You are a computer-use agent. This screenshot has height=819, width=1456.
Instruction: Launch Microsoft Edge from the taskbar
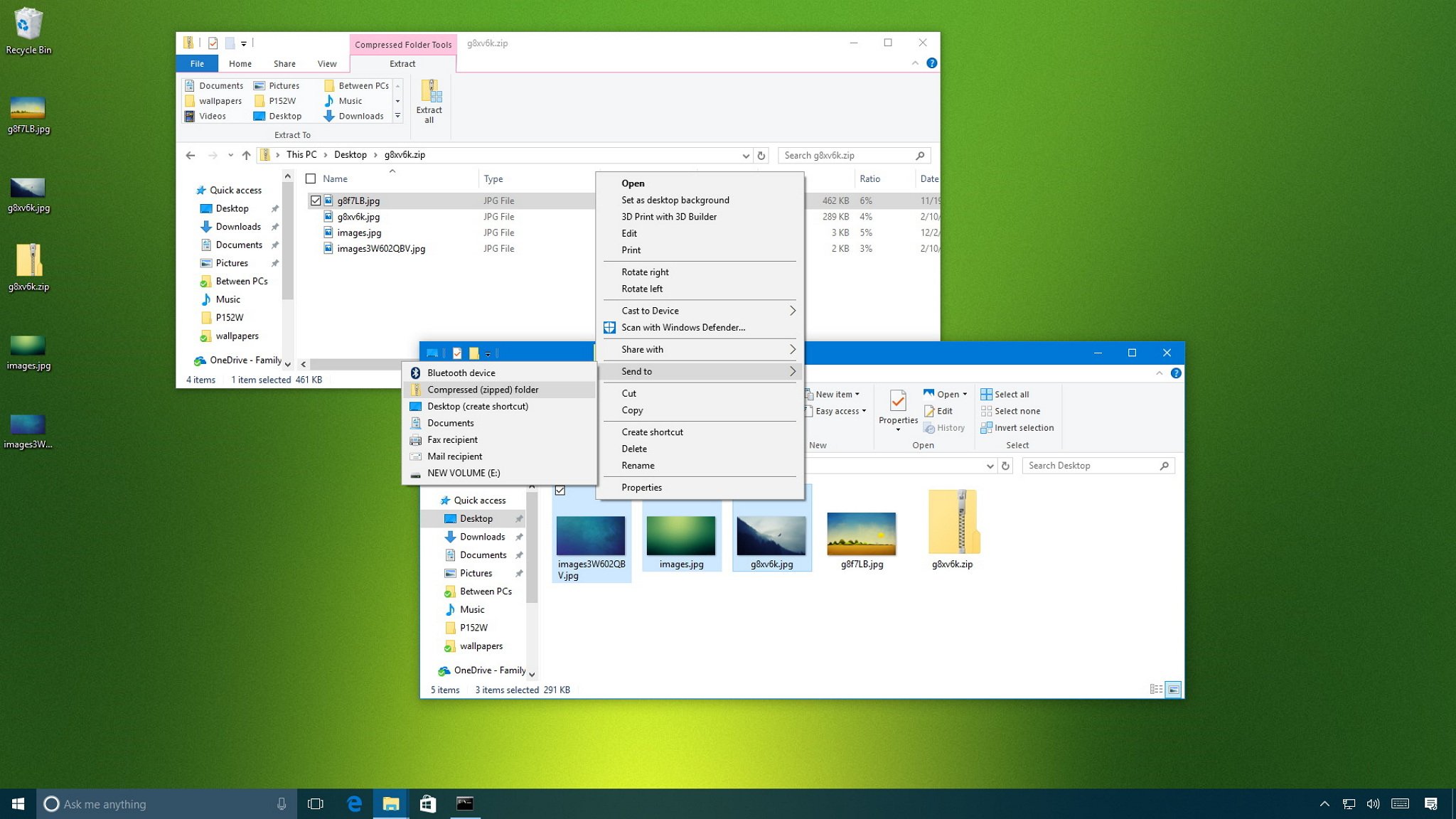354,804
